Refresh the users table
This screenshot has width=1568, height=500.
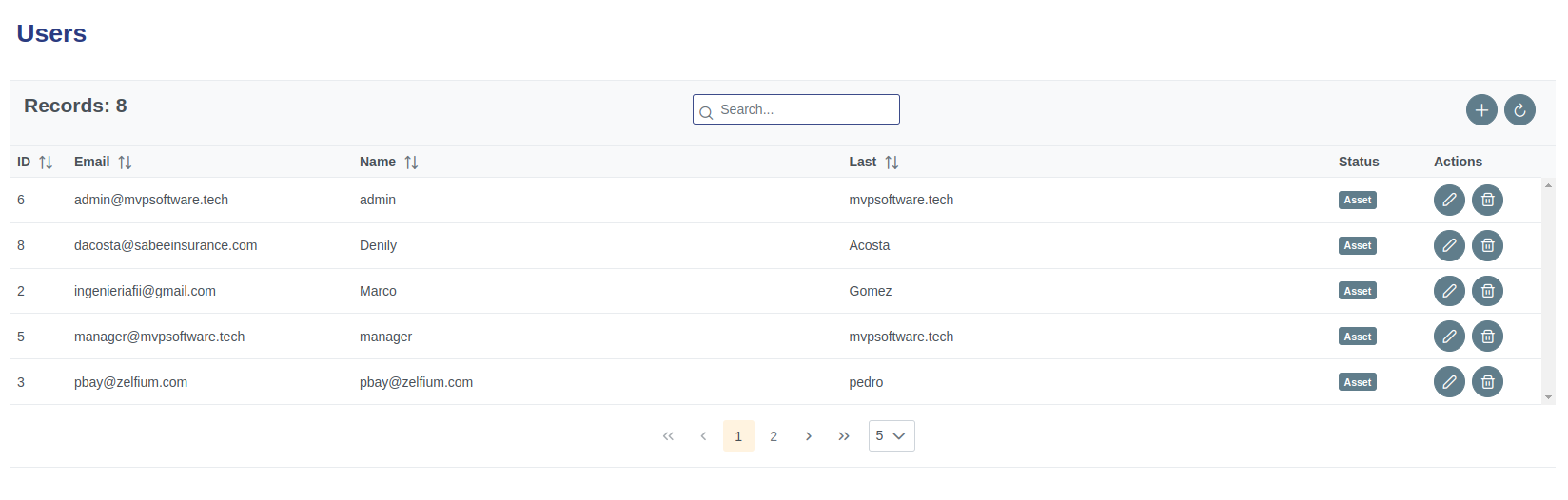point(1519,110)
